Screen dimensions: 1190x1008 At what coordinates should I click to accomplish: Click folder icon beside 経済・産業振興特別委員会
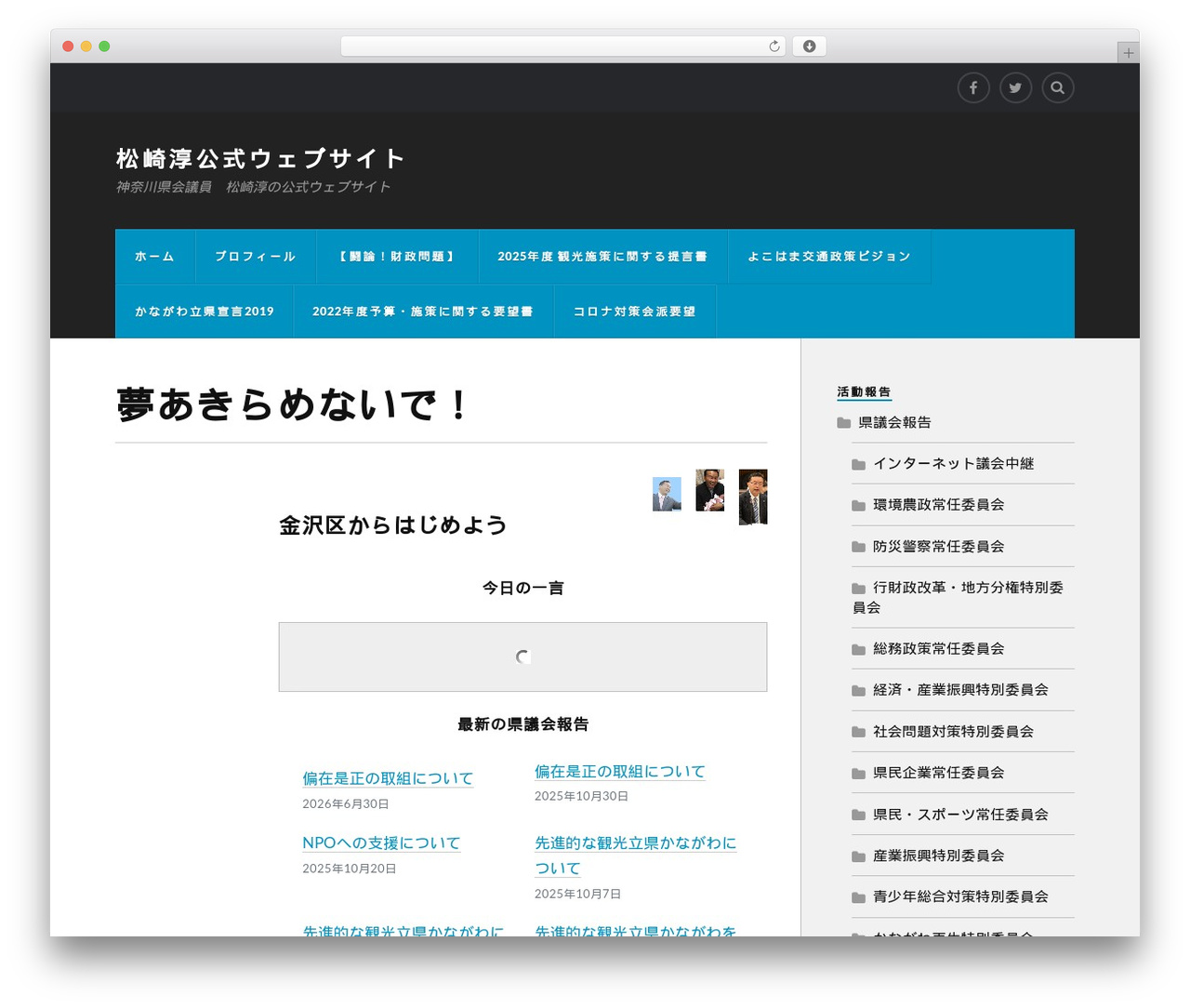[859, 690]
